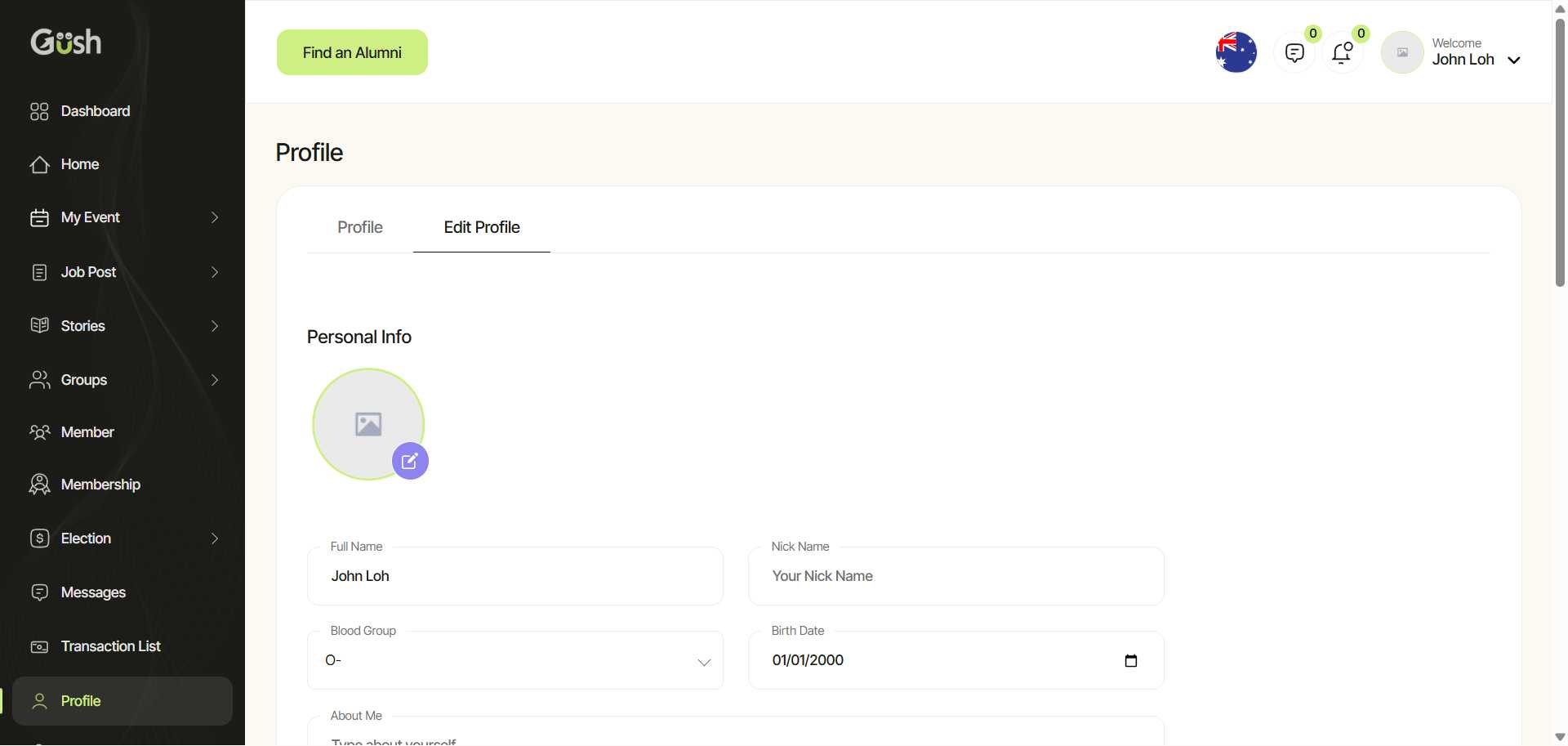This screenshot has height=746, width=1568.
Task: Open the header messages icon
Action: [1294, 53]
